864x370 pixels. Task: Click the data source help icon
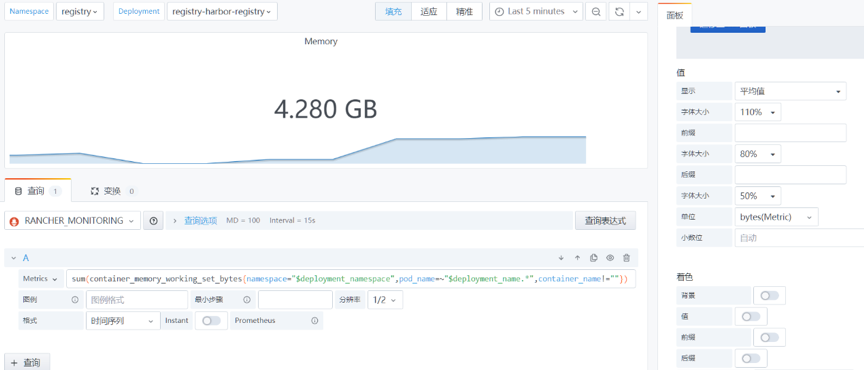153,221
